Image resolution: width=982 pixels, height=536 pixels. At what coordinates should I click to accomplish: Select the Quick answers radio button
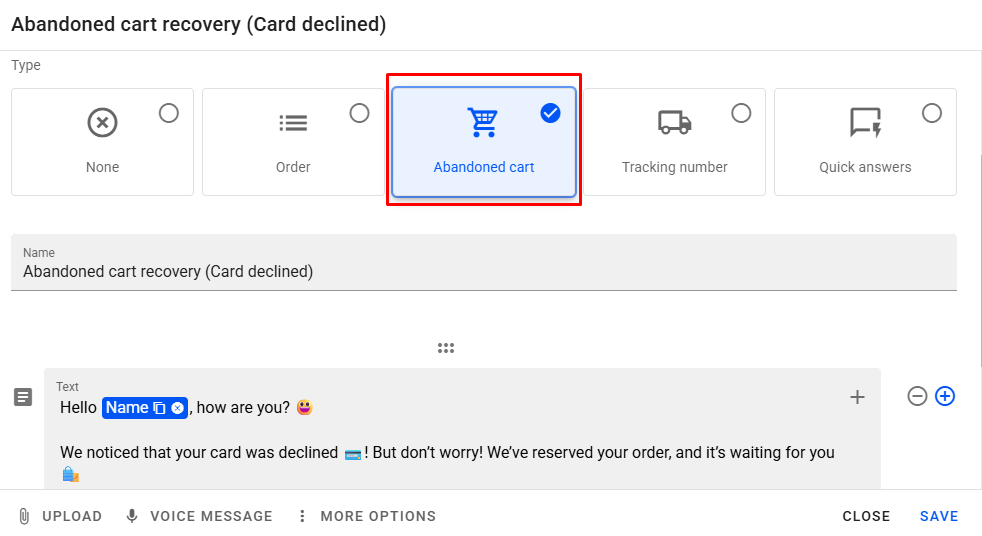click(x=932, y=113)
